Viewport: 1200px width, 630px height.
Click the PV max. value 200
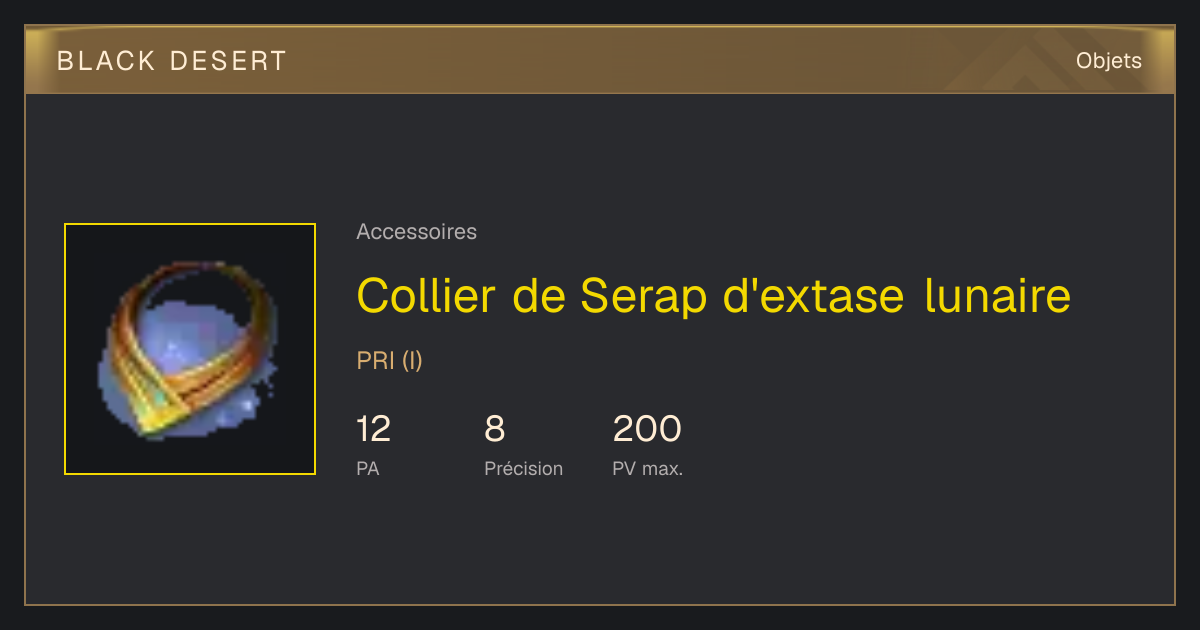(646, 429)
